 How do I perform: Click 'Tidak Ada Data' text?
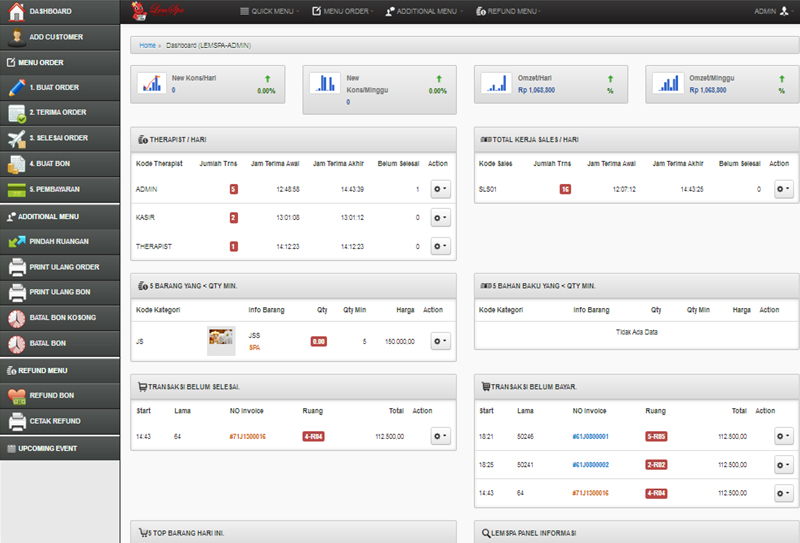(636, 332)
